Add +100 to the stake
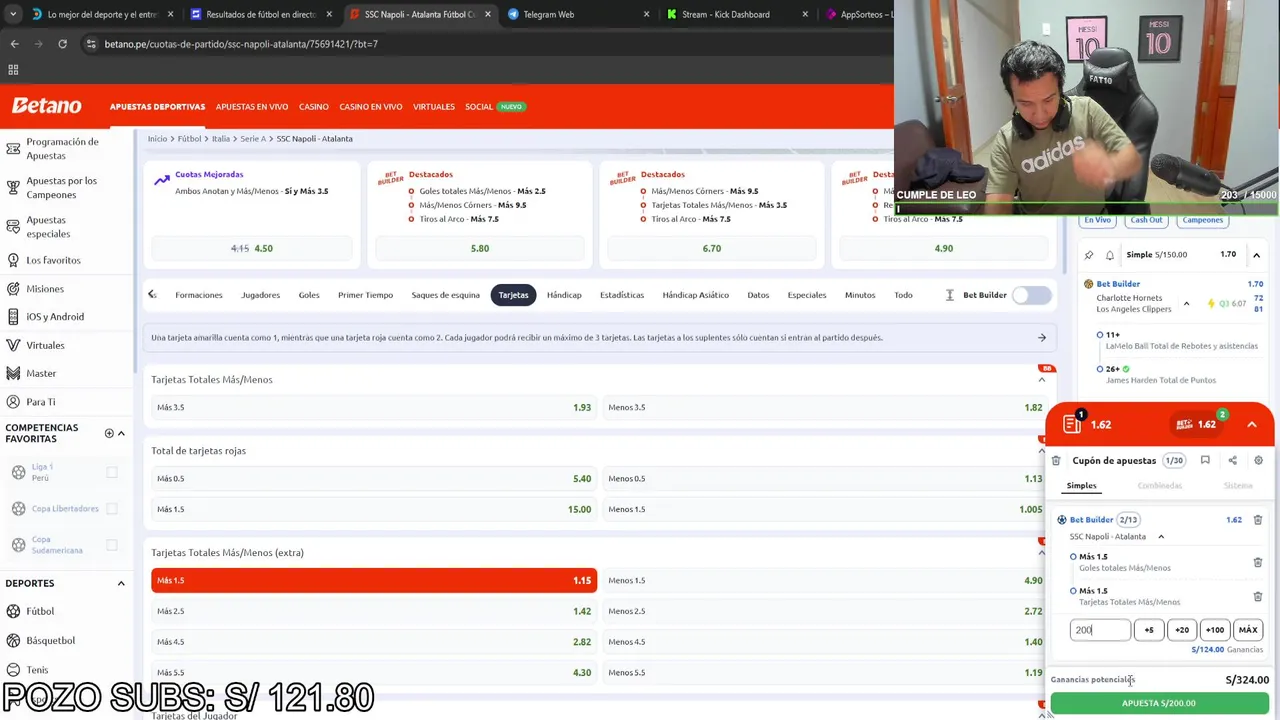 [x=1215, y=630]
